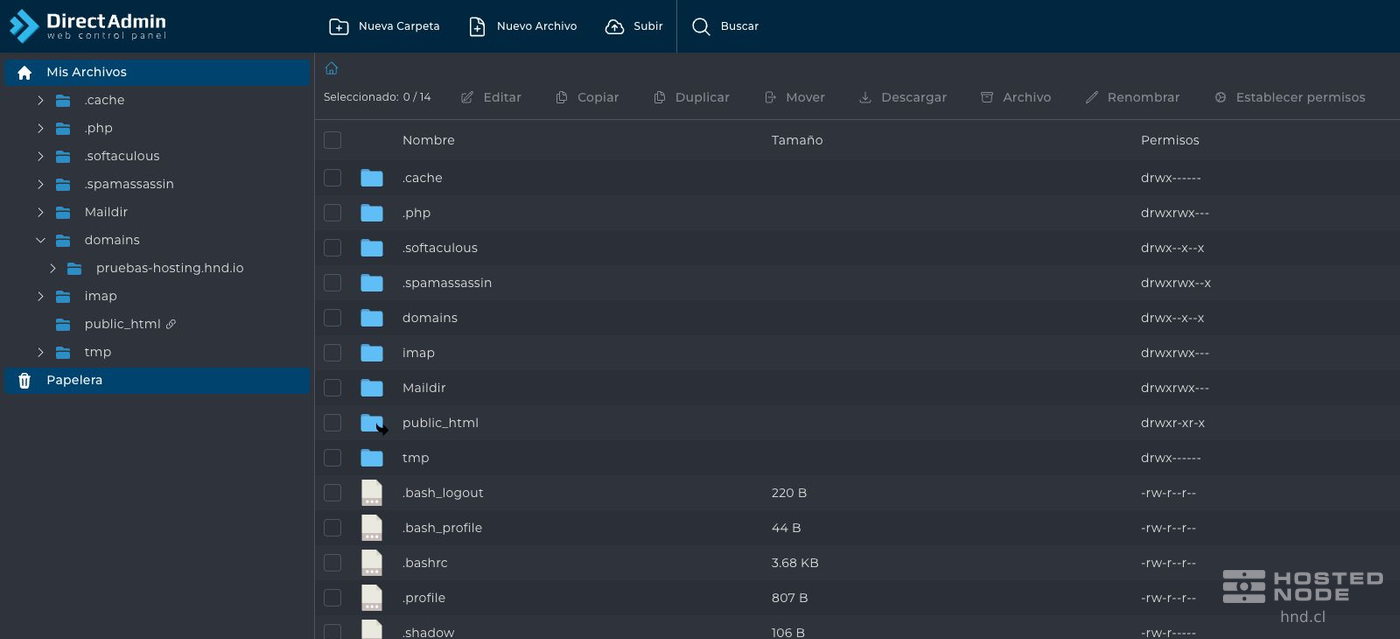Click the Mis Archivos home icon in sidebar

[25, 72]
